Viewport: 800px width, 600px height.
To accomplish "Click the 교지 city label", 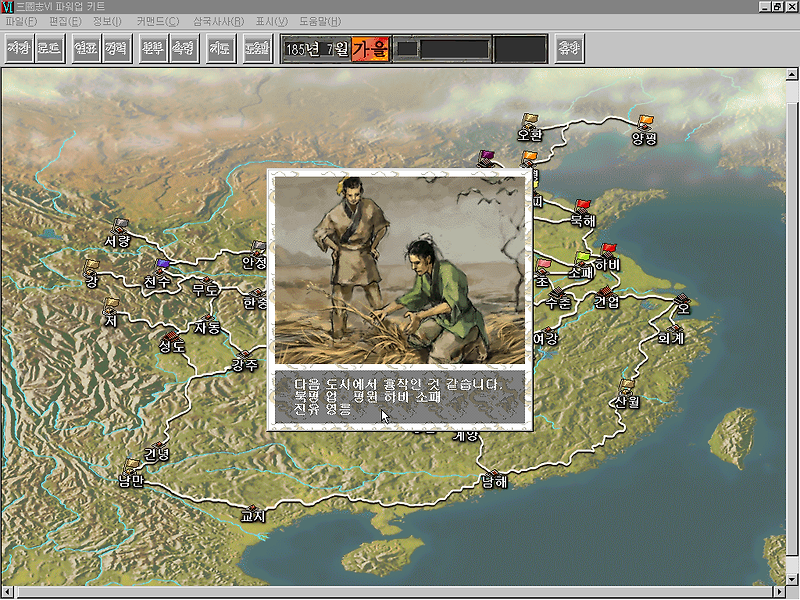I will [253, 516].
